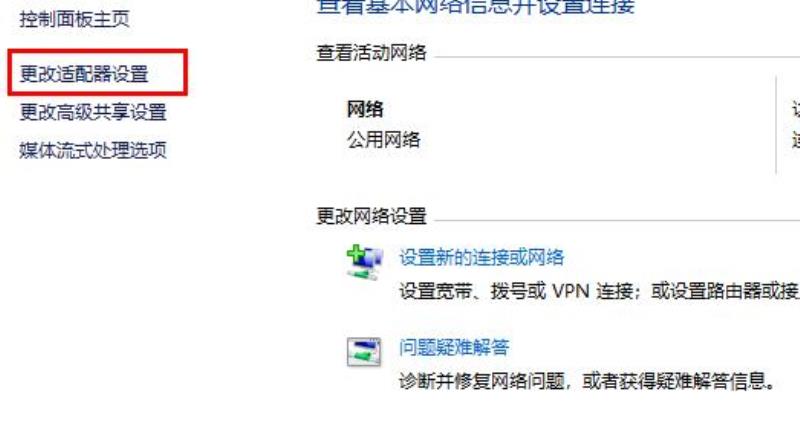Viewport: 800px width, 440px height.
Task: Select the bold 网络 network name
Action: [365, 109]
